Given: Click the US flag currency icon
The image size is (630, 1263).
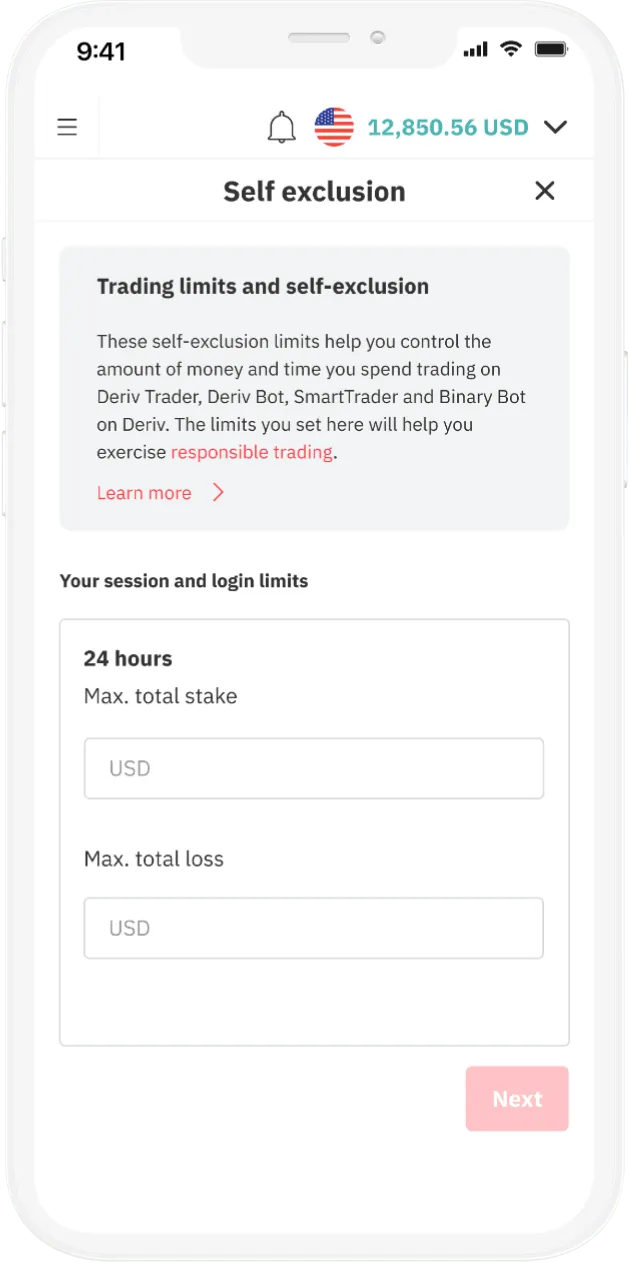Looking at the screenshot, I should point(333,127).
